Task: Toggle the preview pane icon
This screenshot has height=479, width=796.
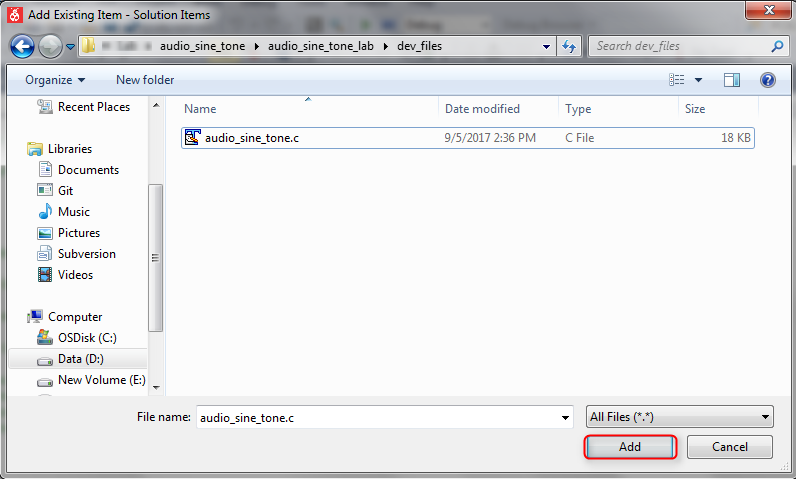Action: coord(732,80)
